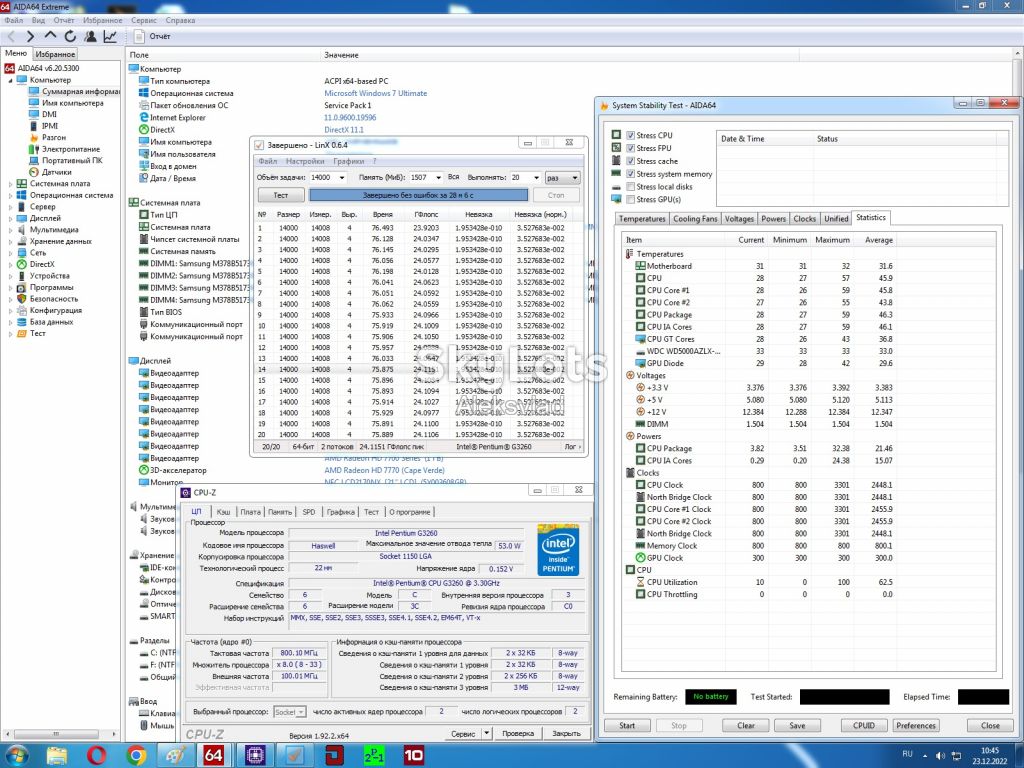Click the Up arrow in AIDA64 toolbar
Screen dimensions: 1024x768
50,36
